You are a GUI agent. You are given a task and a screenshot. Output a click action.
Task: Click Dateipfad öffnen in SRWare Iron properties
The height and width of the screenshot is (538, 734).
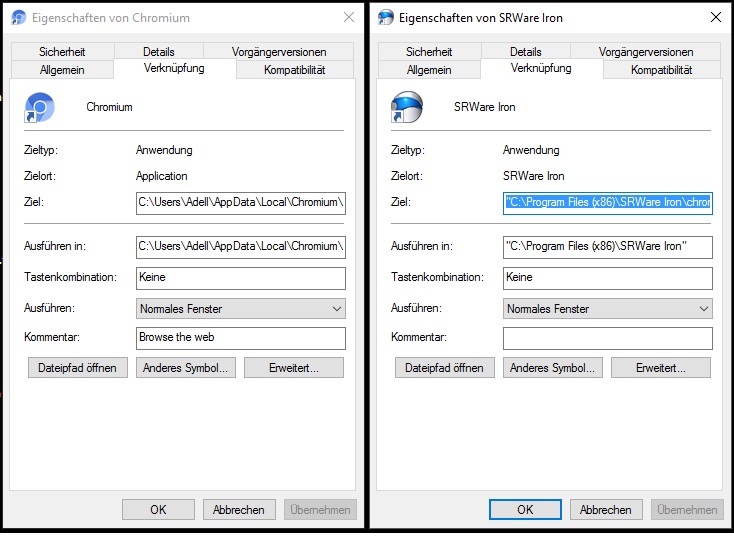tap(445, 368)
